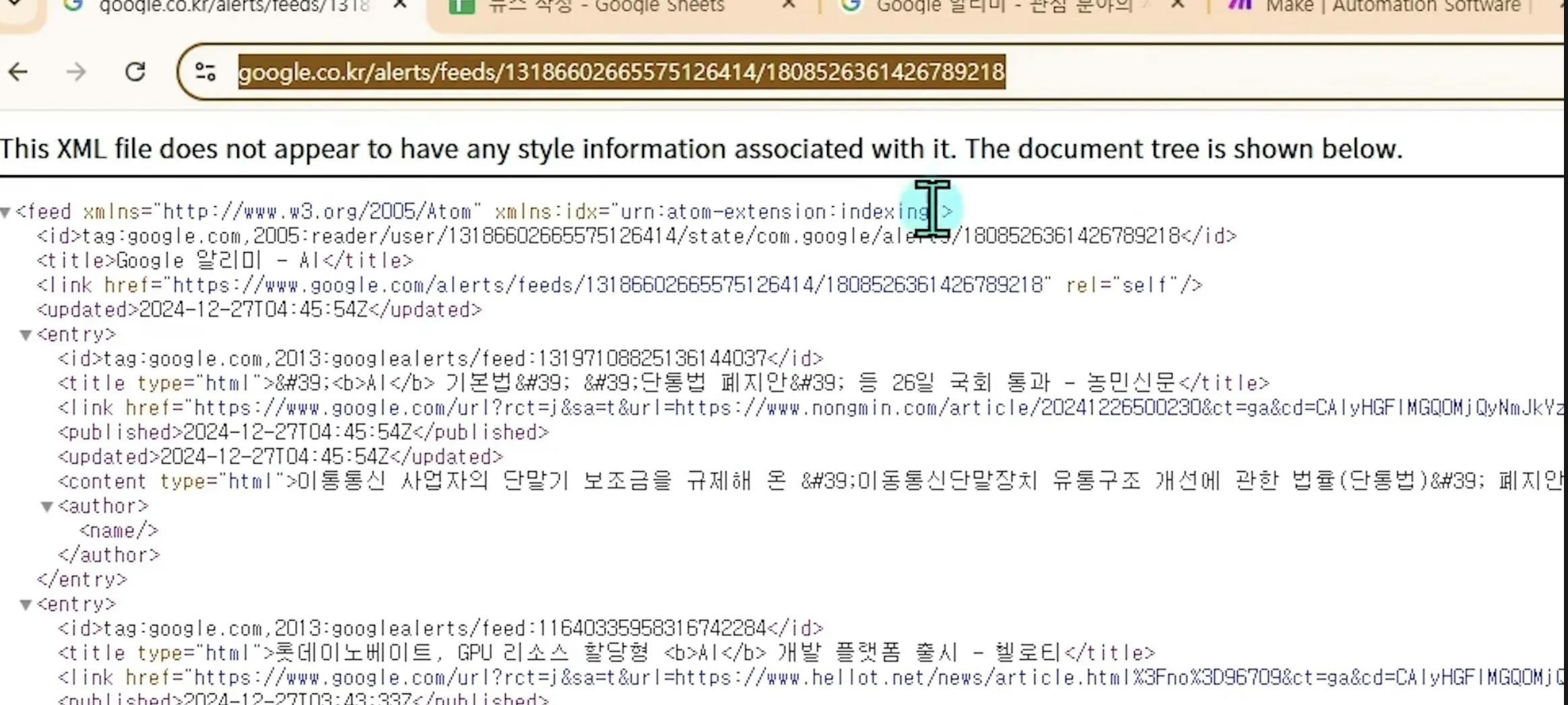This screenshot has width=1568, height=705.
Task: Click the first entry's closing author tag
Action: click(109, 555)
